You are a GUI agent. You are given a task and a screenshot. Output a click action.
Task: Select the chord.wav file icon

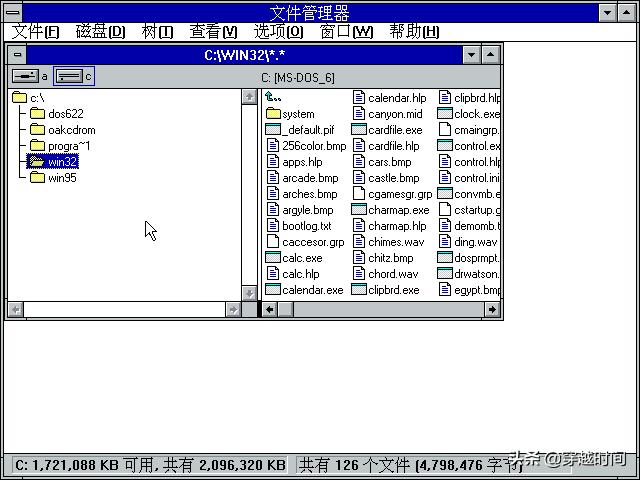(x=359, y=273)
